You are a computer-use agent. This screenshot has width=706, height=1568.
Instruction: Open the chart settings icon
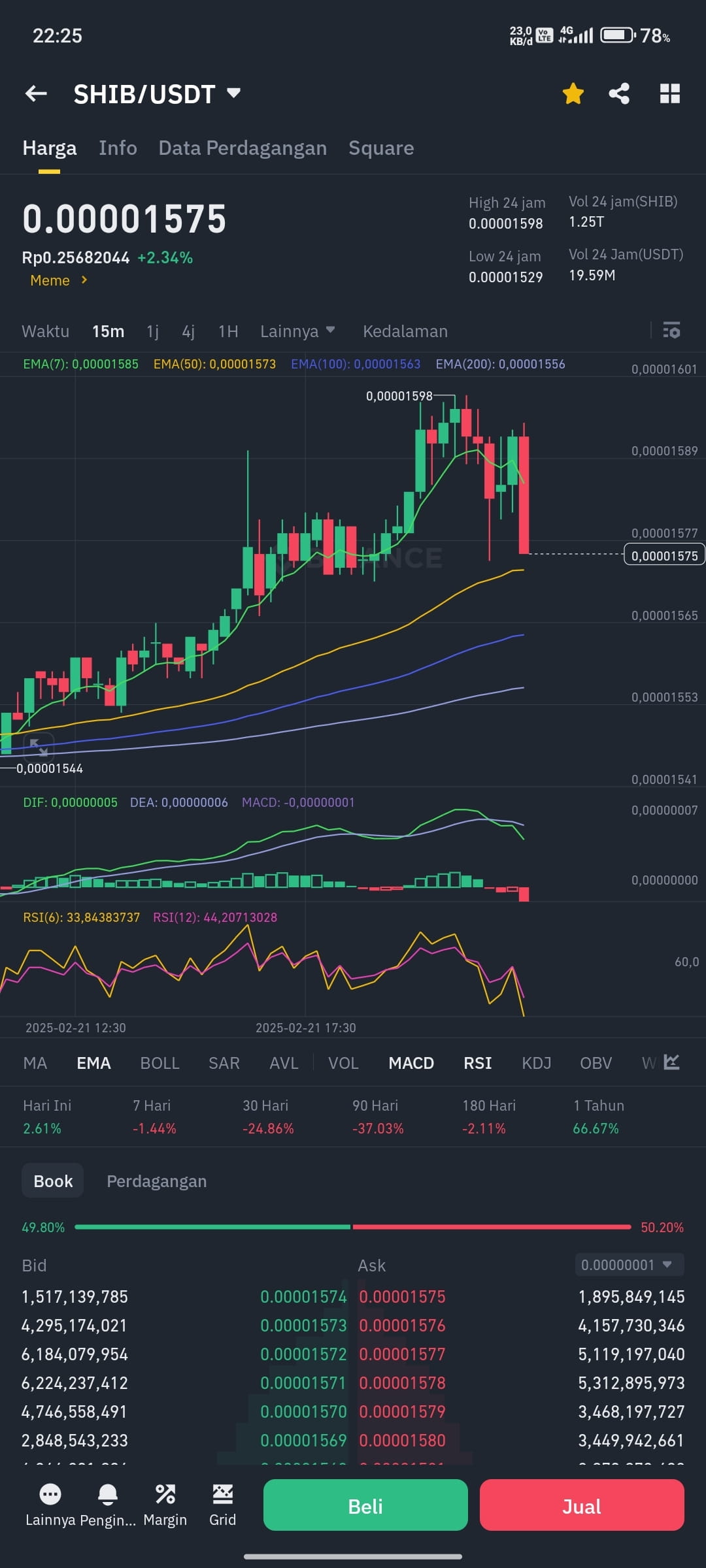pos(671,330)
